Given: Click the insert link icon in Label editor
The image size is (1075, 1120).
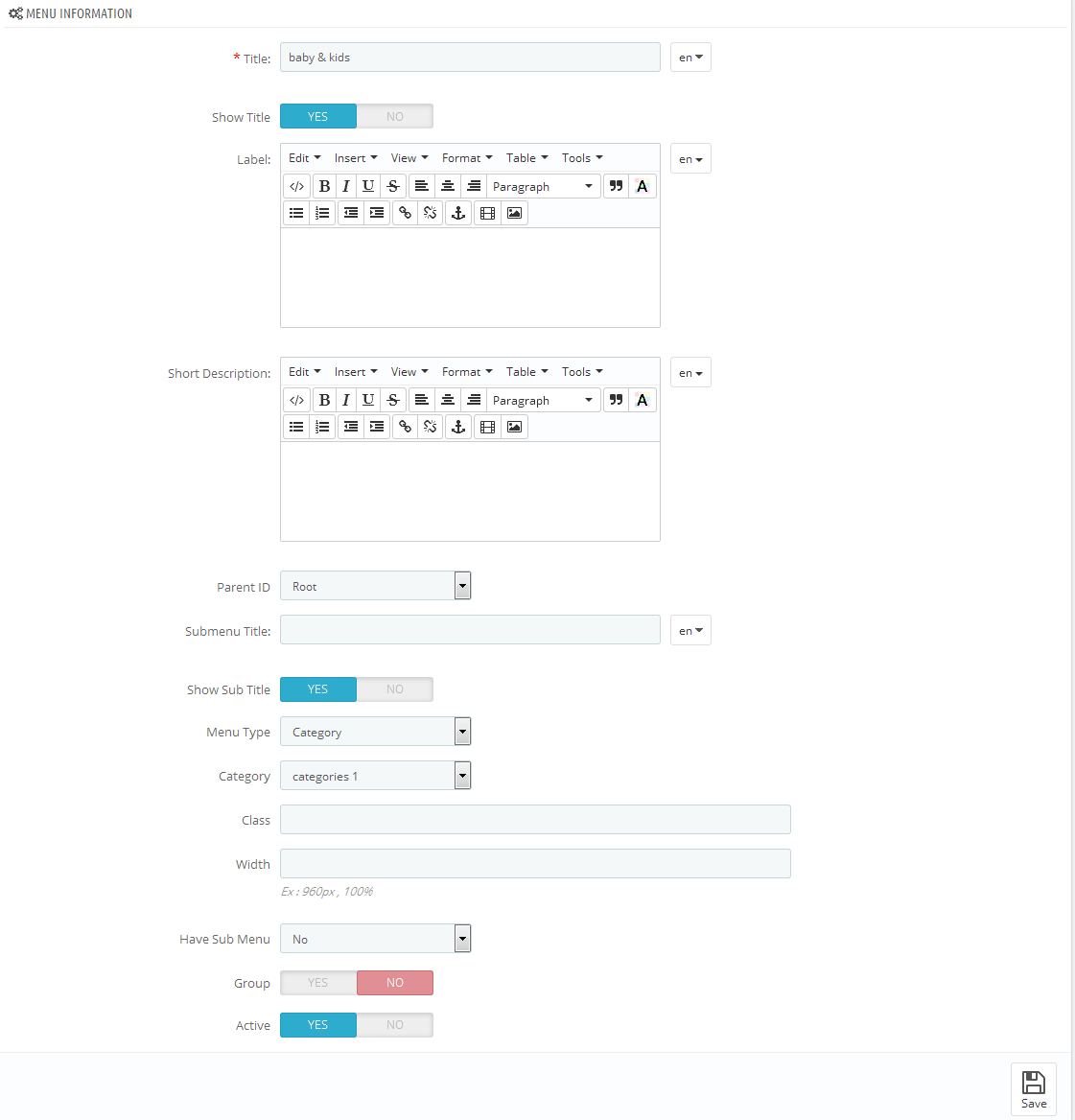Looking at the screenshot, I should 405,213.
